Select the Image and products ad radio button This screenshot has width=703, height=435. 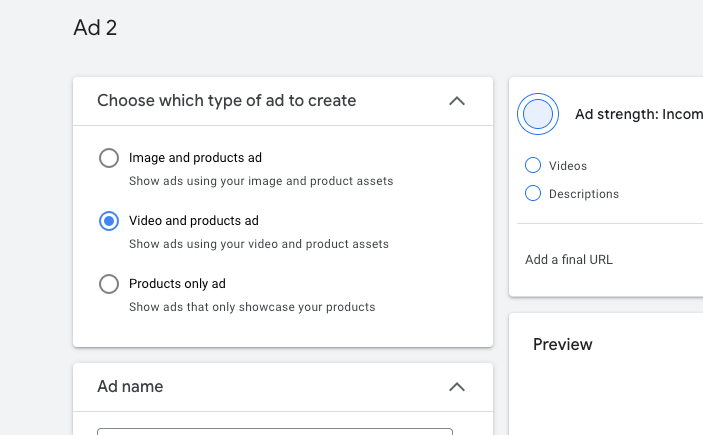(x=109, y=158)
